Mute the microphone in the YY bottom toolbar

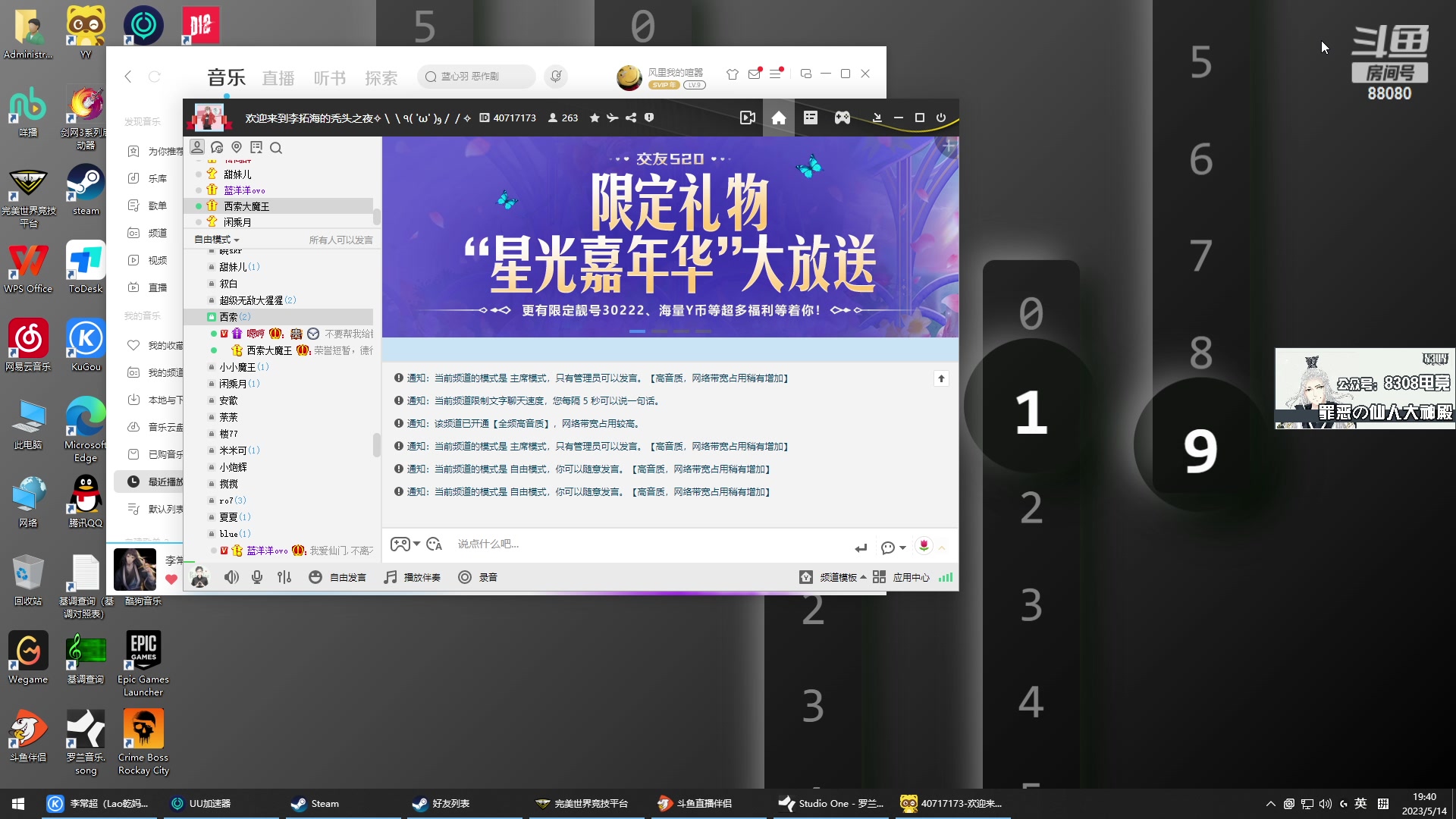coord(256,577)
